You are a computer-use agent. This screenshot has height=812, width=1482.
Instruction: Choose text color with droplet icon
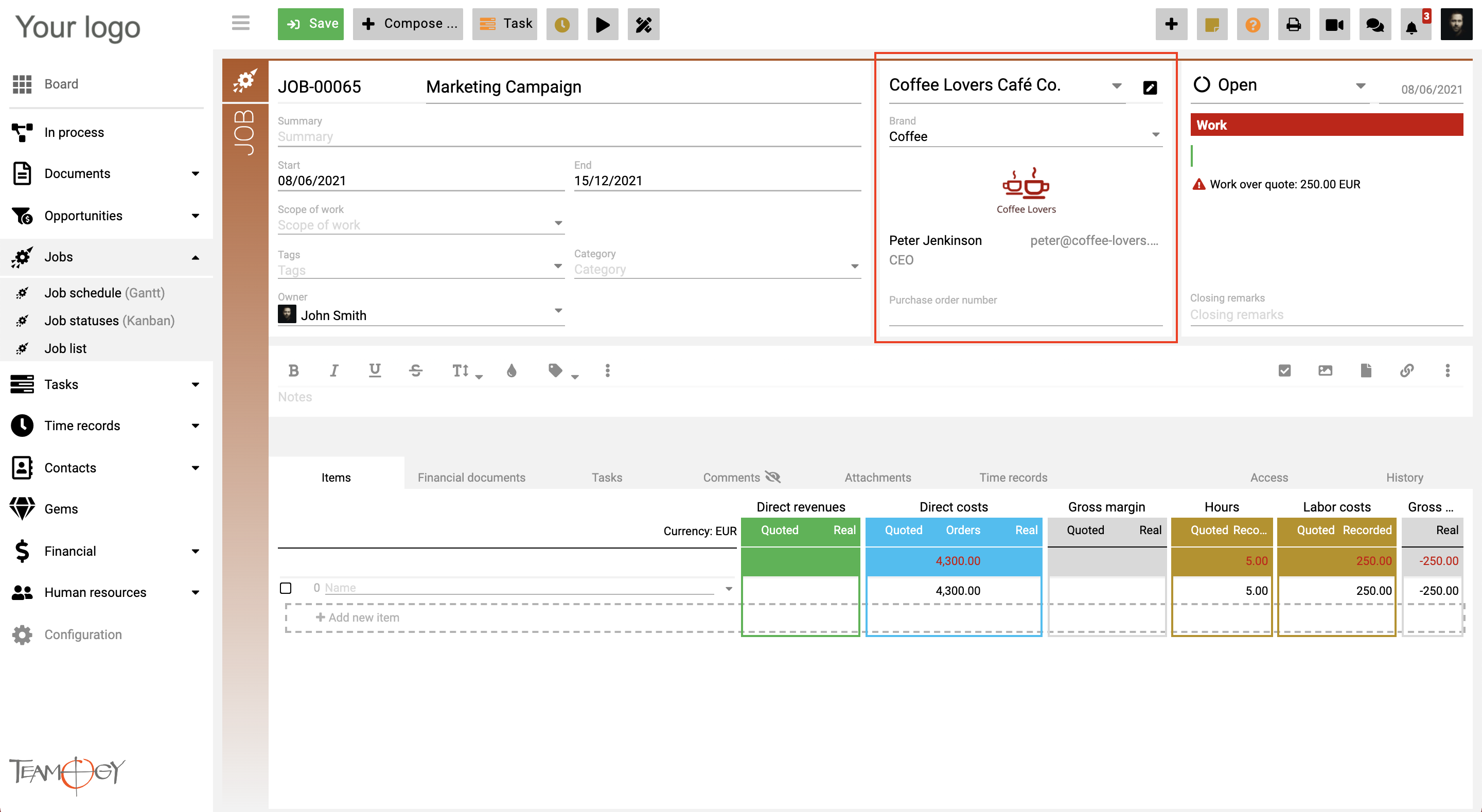coord(511,370)
